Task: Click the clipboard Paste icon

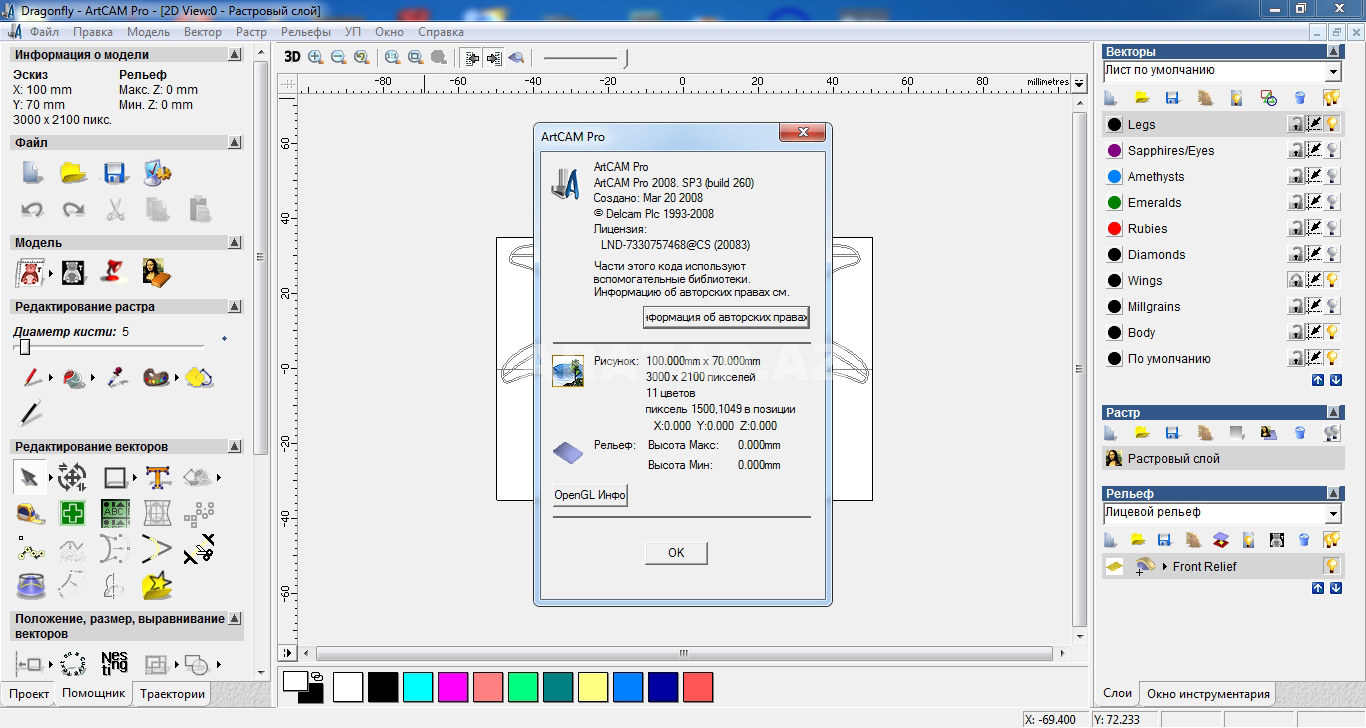Action: pyautogui.click(x=199, y=208)
